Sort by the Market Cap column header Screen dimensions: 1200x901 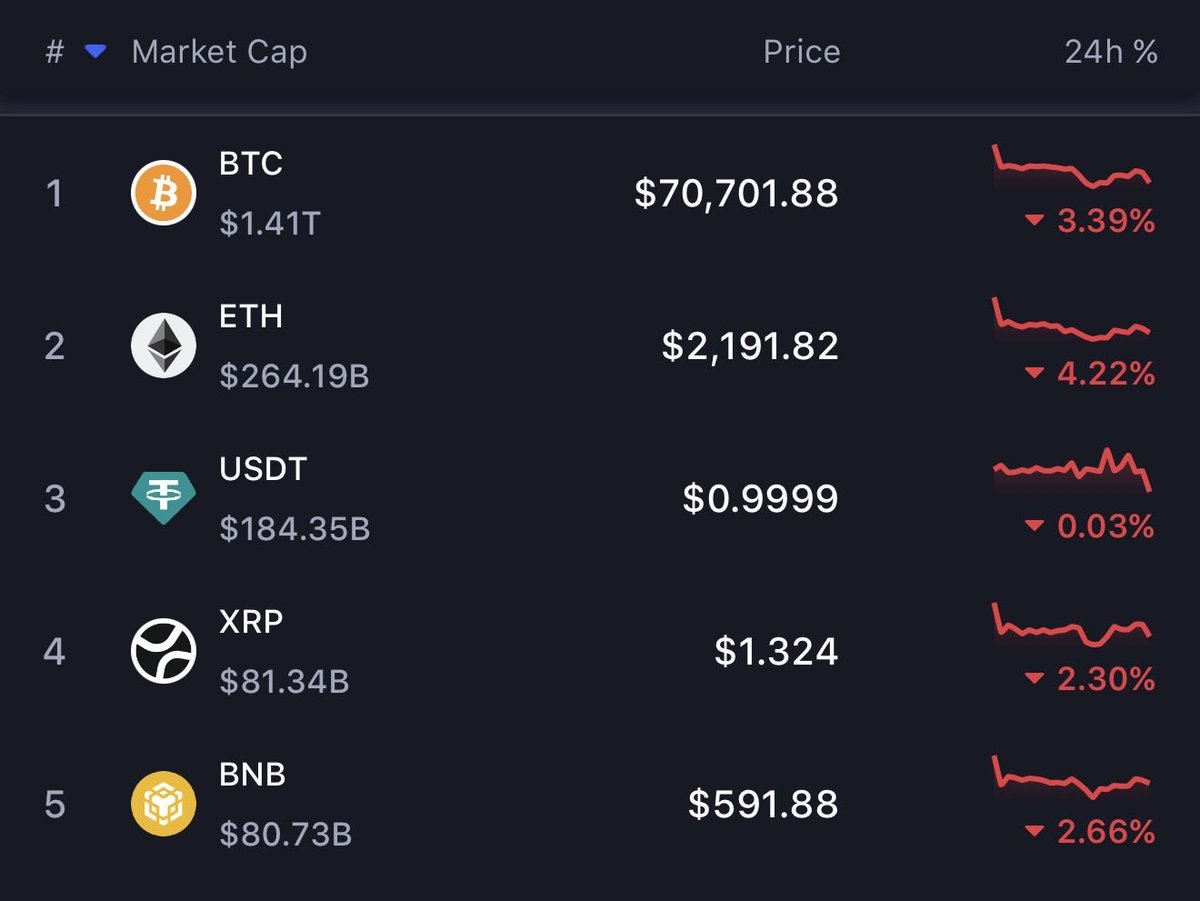point(219,52)
